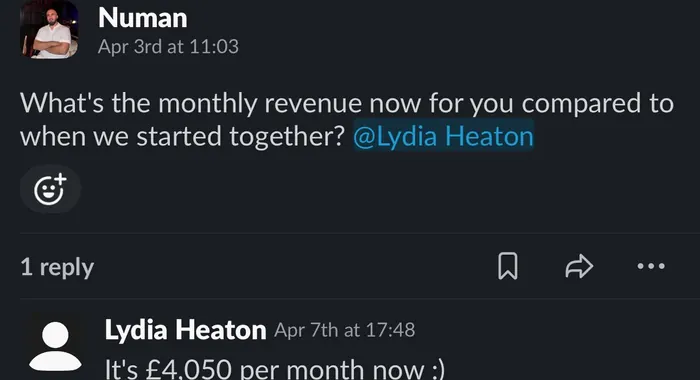Open the @Lydia Heaton mention
The height and width of the screenshot is (380, 700).
[443, 136]
